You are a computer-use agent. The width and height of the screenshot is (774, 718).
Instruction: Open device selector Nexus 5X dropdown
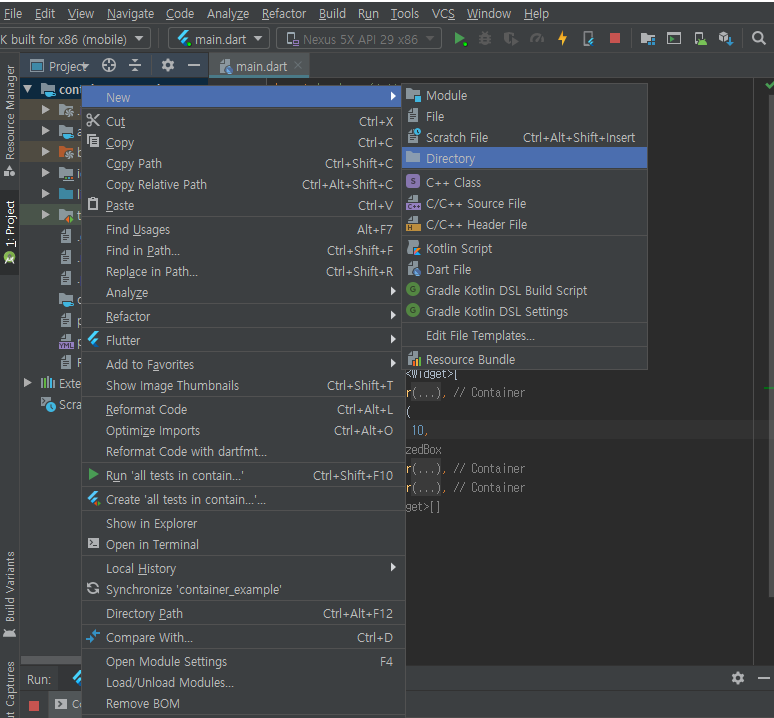tap(359, 38)
